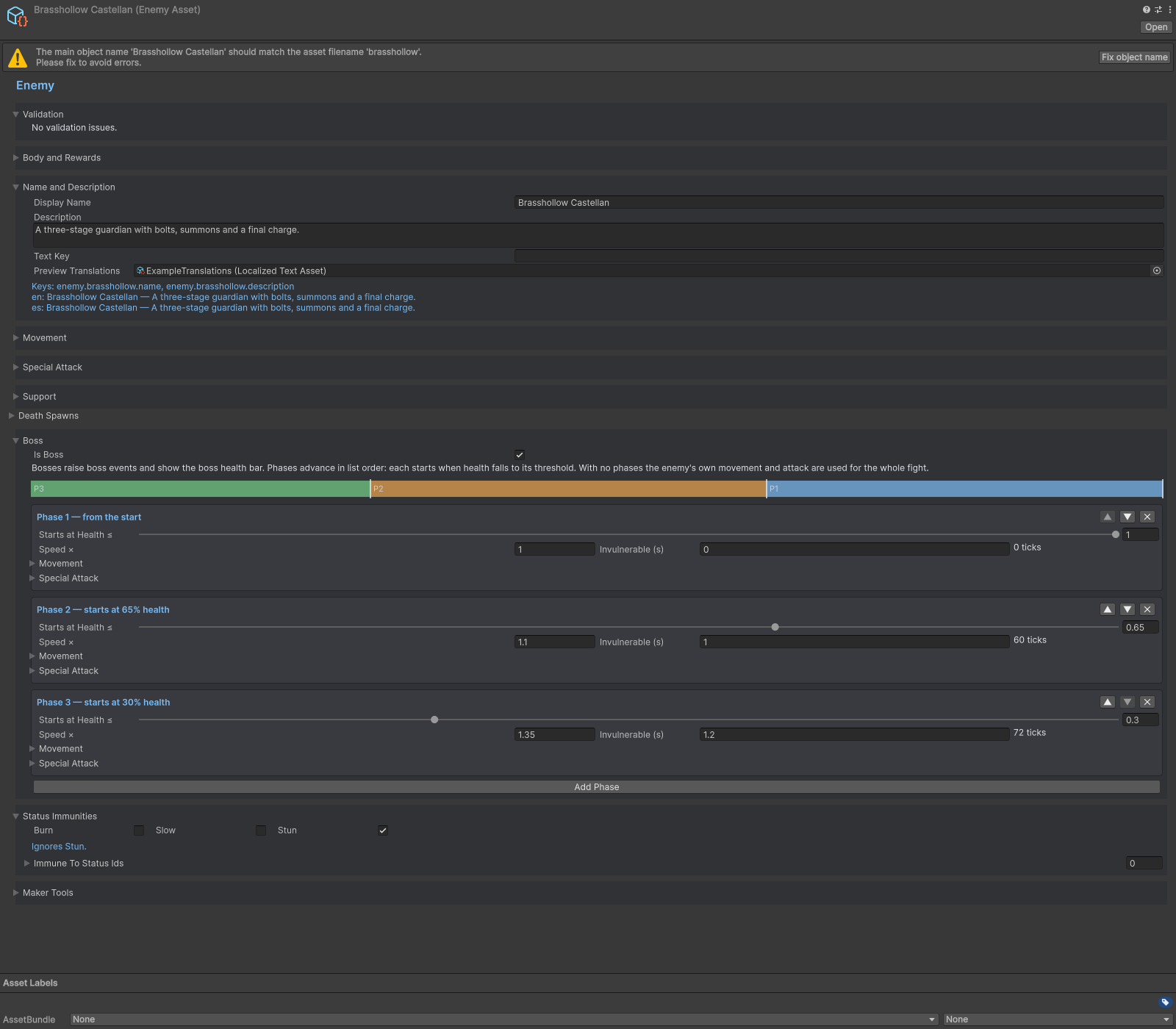Enable Slow status immunity checkbox
The height and width of the screenshot is (1029, 1176).
click(261, 831)
